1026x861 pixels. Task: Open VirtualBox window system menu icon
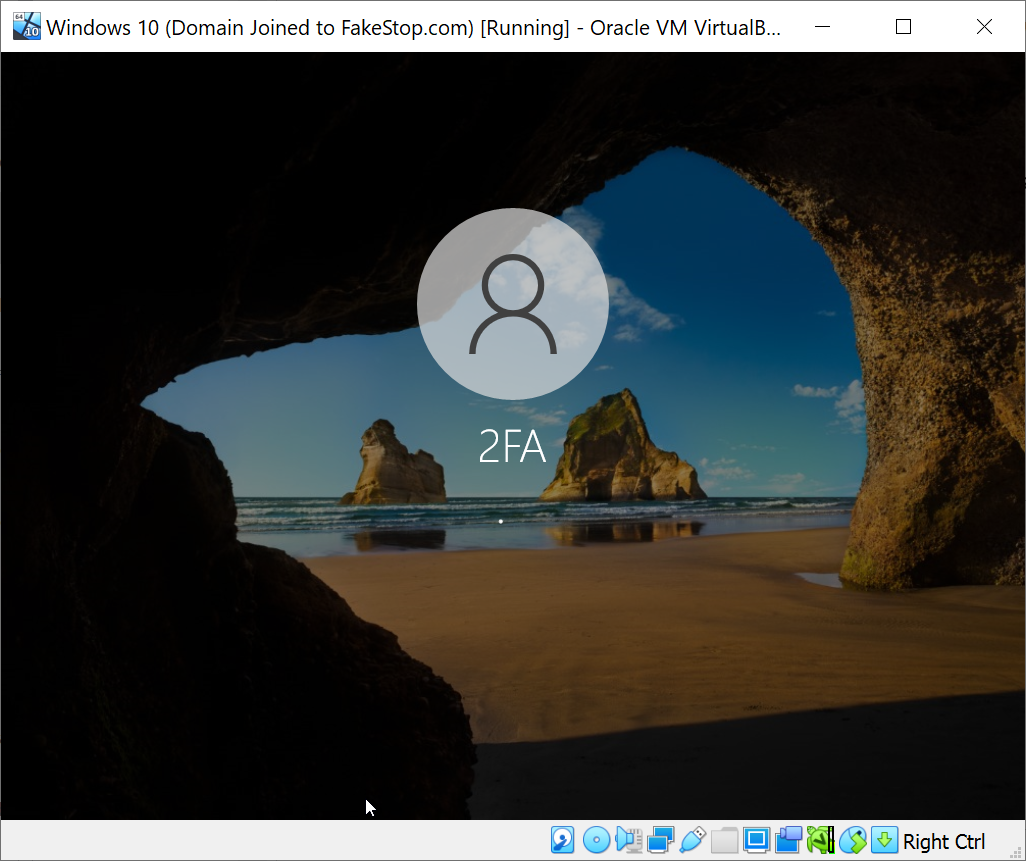point(27,26)
